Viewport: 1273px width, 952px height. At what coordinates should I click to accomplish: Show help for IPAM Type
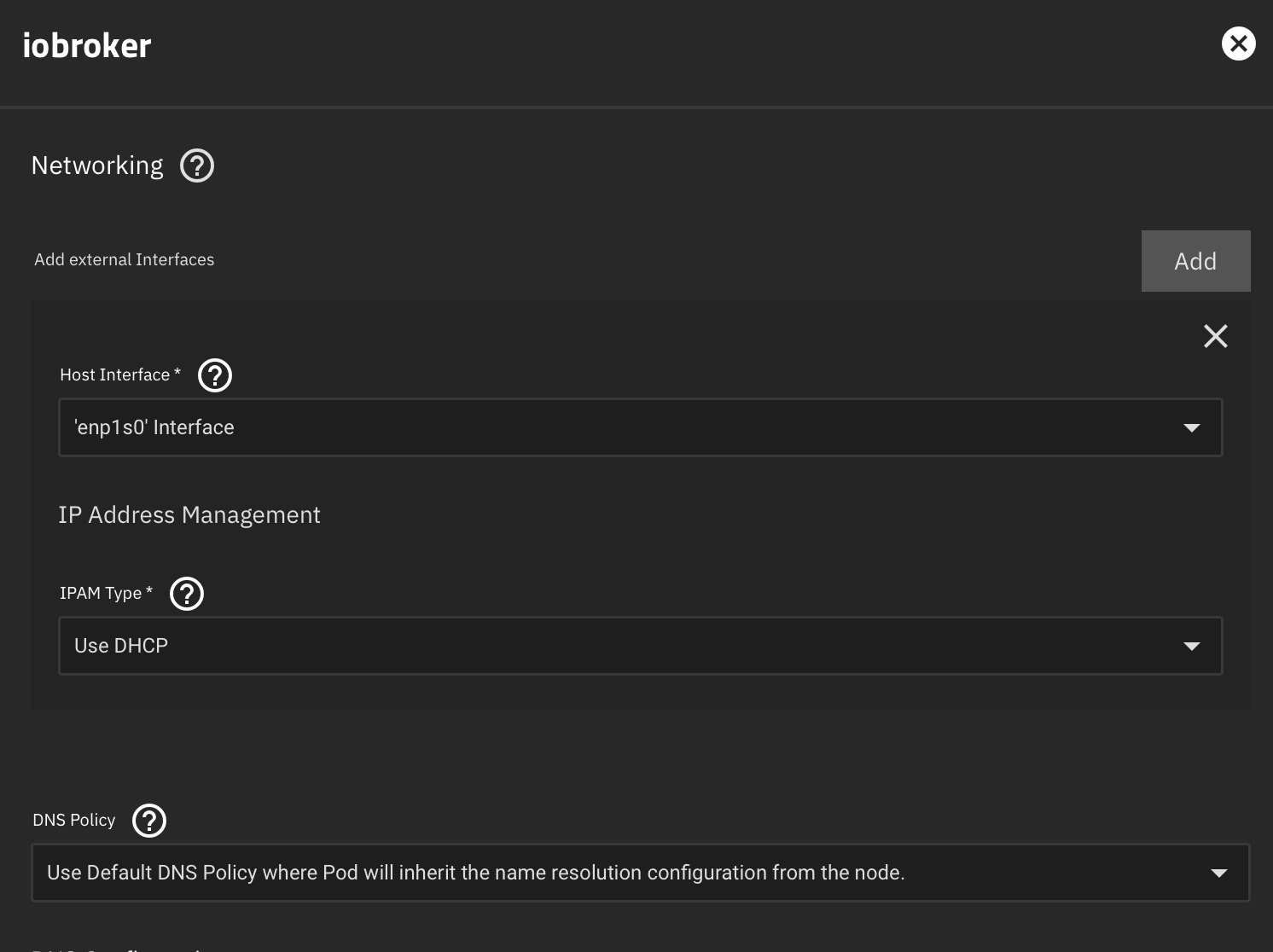pos(187,594)
